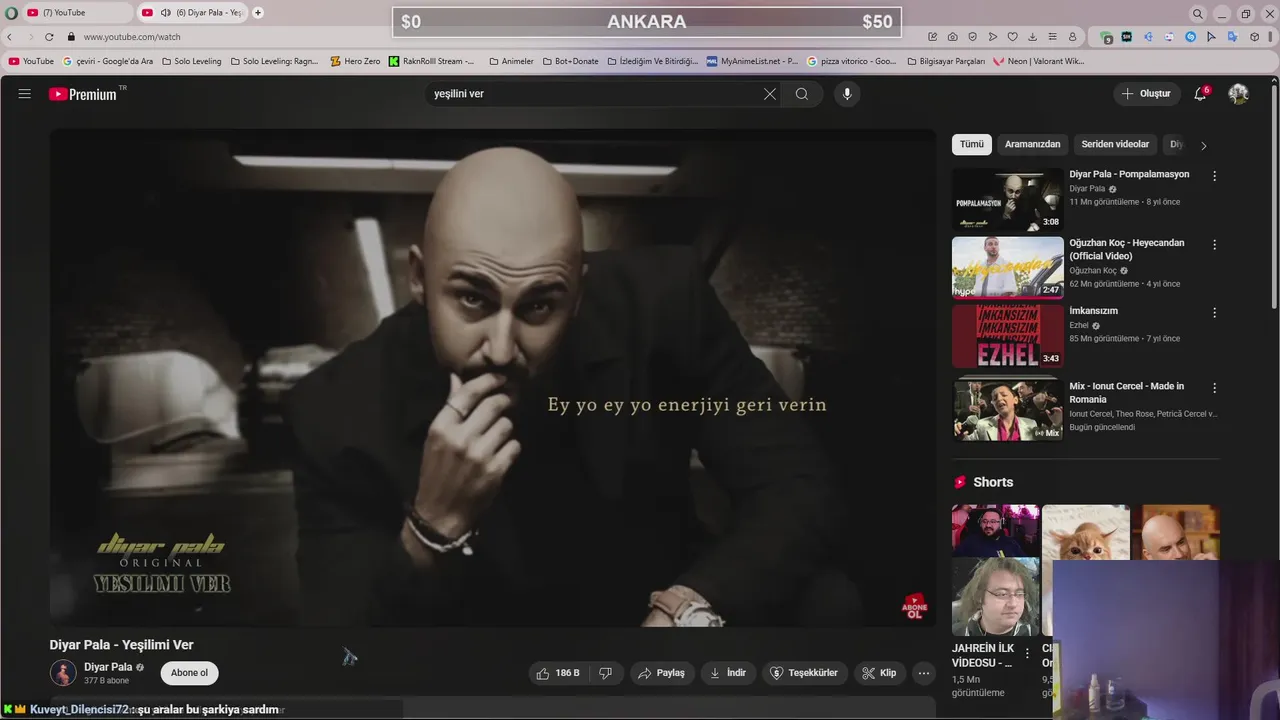
Task: Click the Oluştur create button
Action: [1146, 94]
